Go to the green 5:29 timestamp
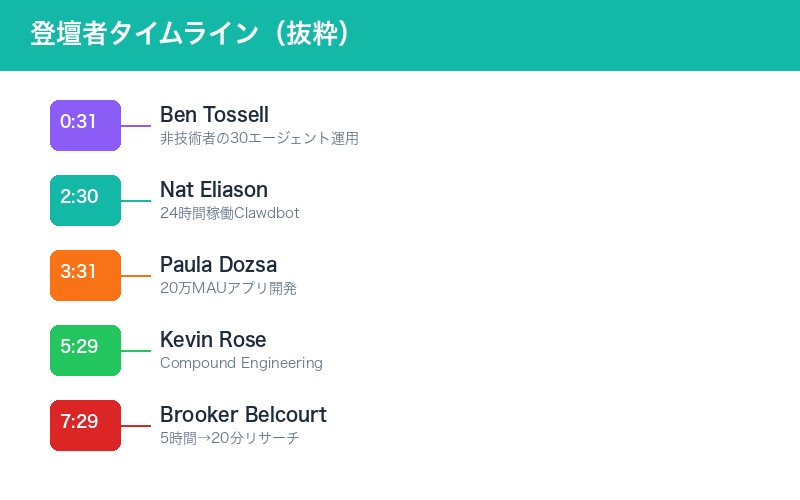800x500 pixels. click(x=85, y=350)
